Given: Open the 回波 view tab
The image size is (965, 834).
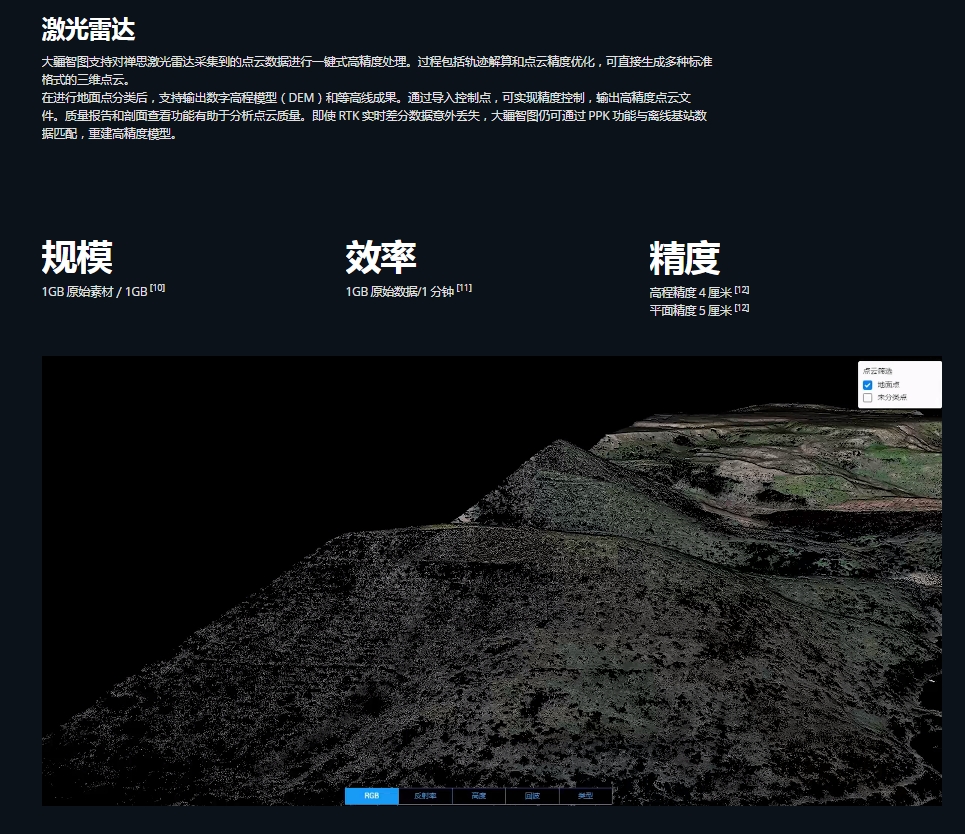Looking at the screenshot, I should pos(533,796).
